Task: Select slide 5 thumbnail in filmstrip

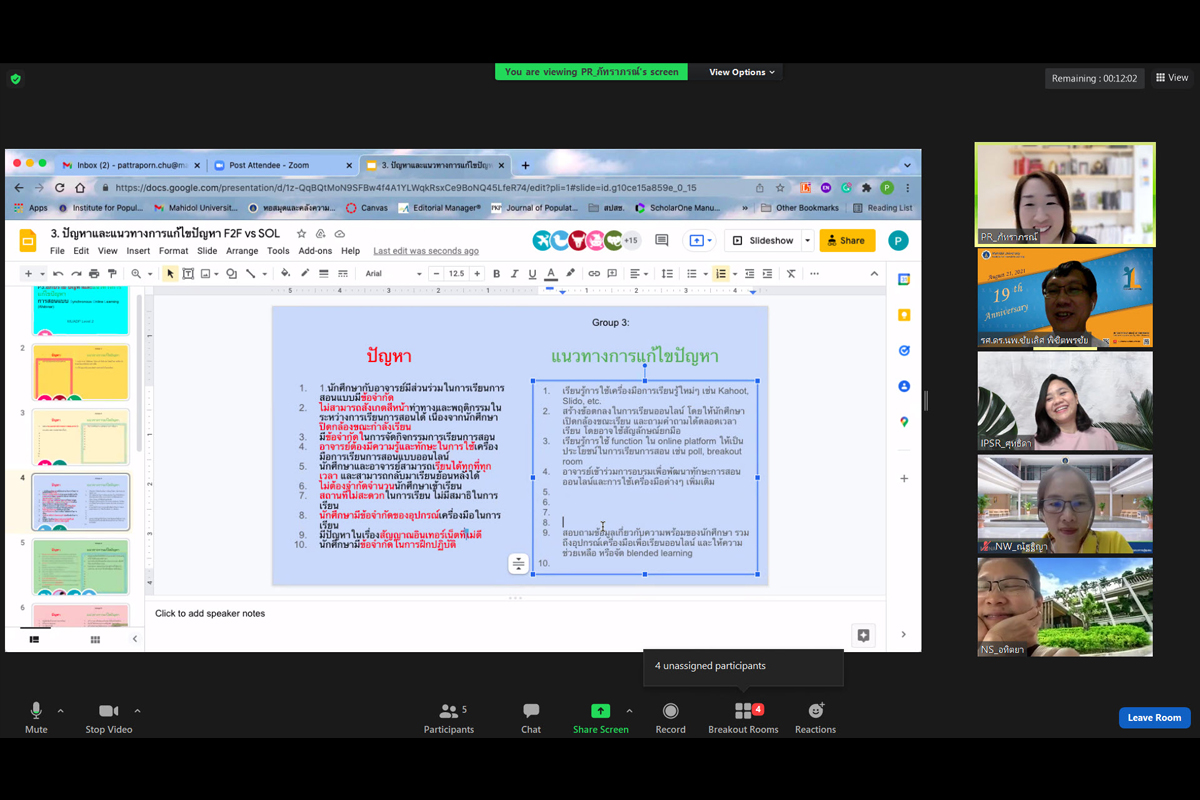Action: pos(80,567)
